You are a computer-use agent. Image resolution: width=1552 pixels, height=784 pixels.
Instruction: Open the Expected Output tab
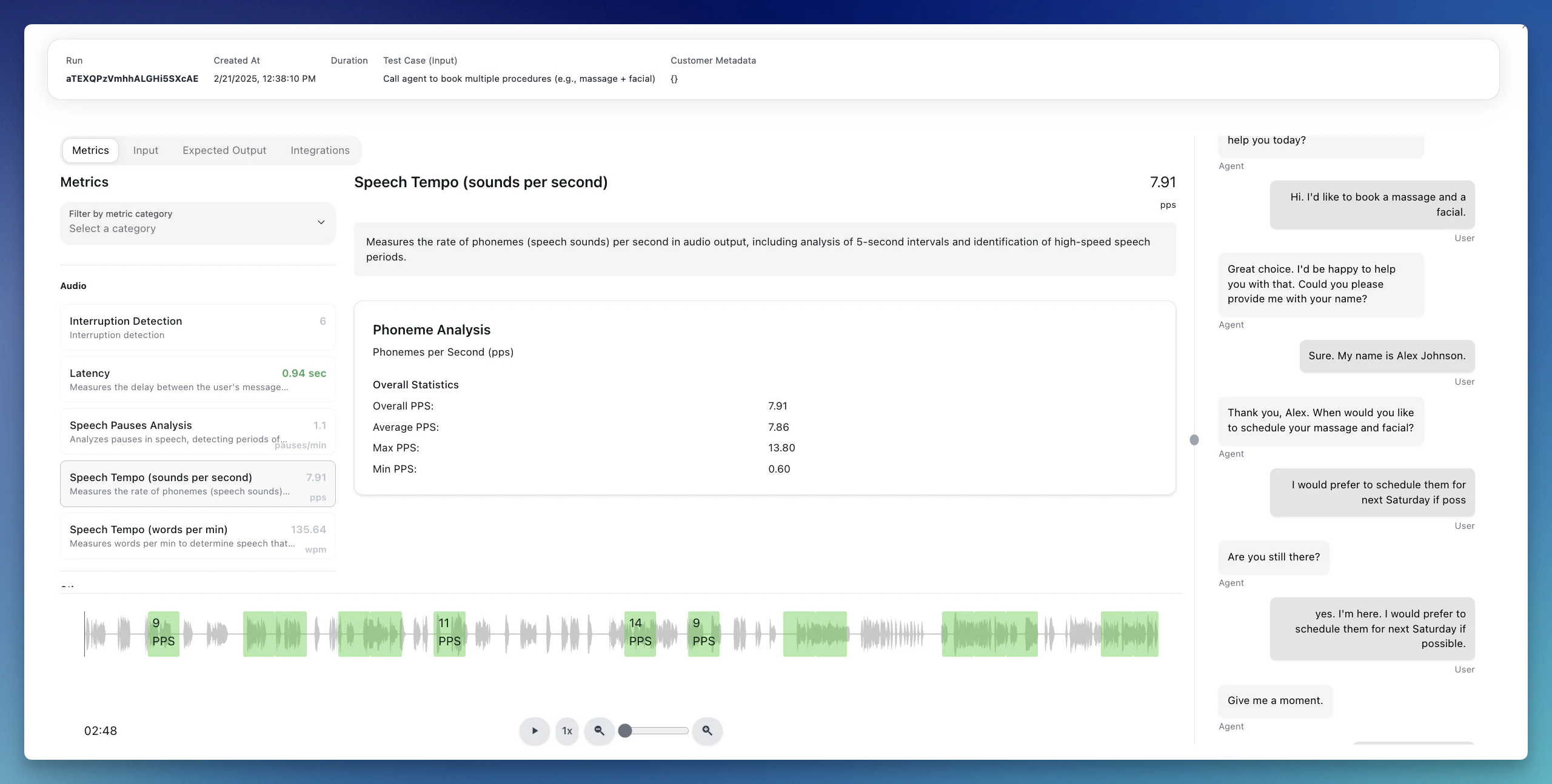[x=224, y=150]
